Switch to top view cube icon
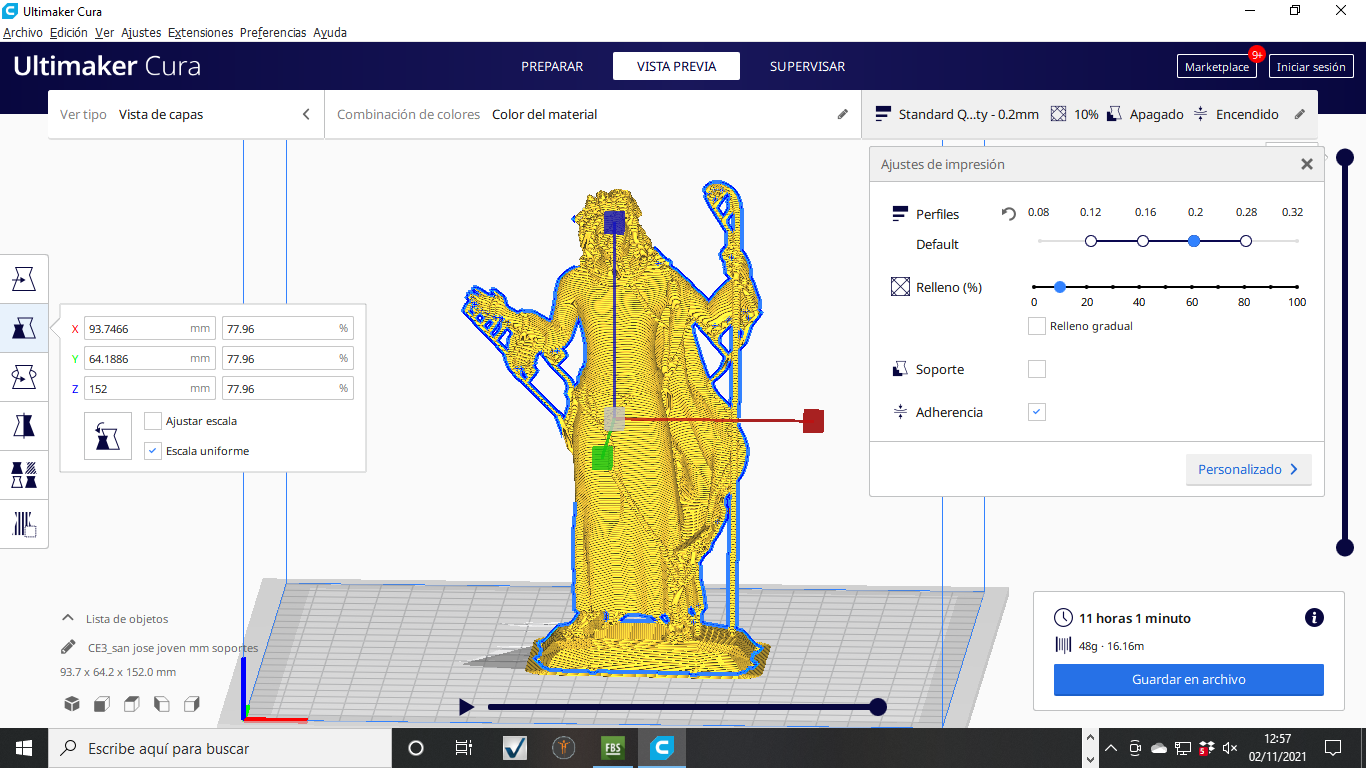Screen dimensions: 1366x768 coord(131,704)
